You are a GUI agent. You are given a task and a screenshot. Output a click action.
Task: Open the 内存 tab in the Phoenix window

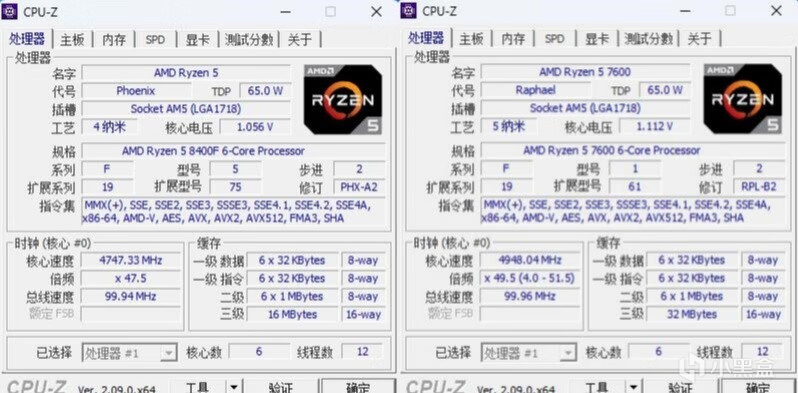tap(114, 40)
